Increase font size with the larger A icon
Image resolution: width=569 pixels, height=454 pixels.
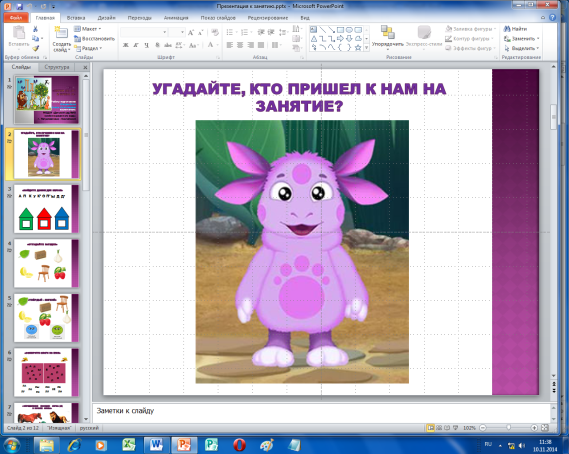point(191,33)
